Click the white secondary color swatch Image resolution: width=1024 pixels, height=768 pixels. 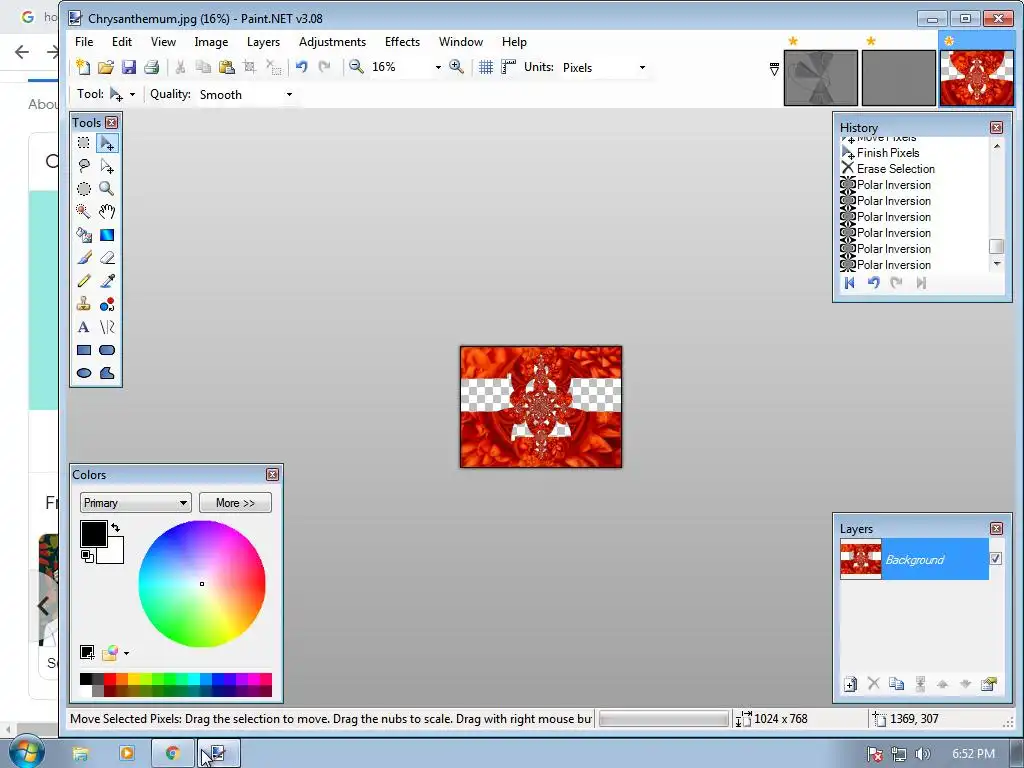pyautogui.click(x=114, y=554)
